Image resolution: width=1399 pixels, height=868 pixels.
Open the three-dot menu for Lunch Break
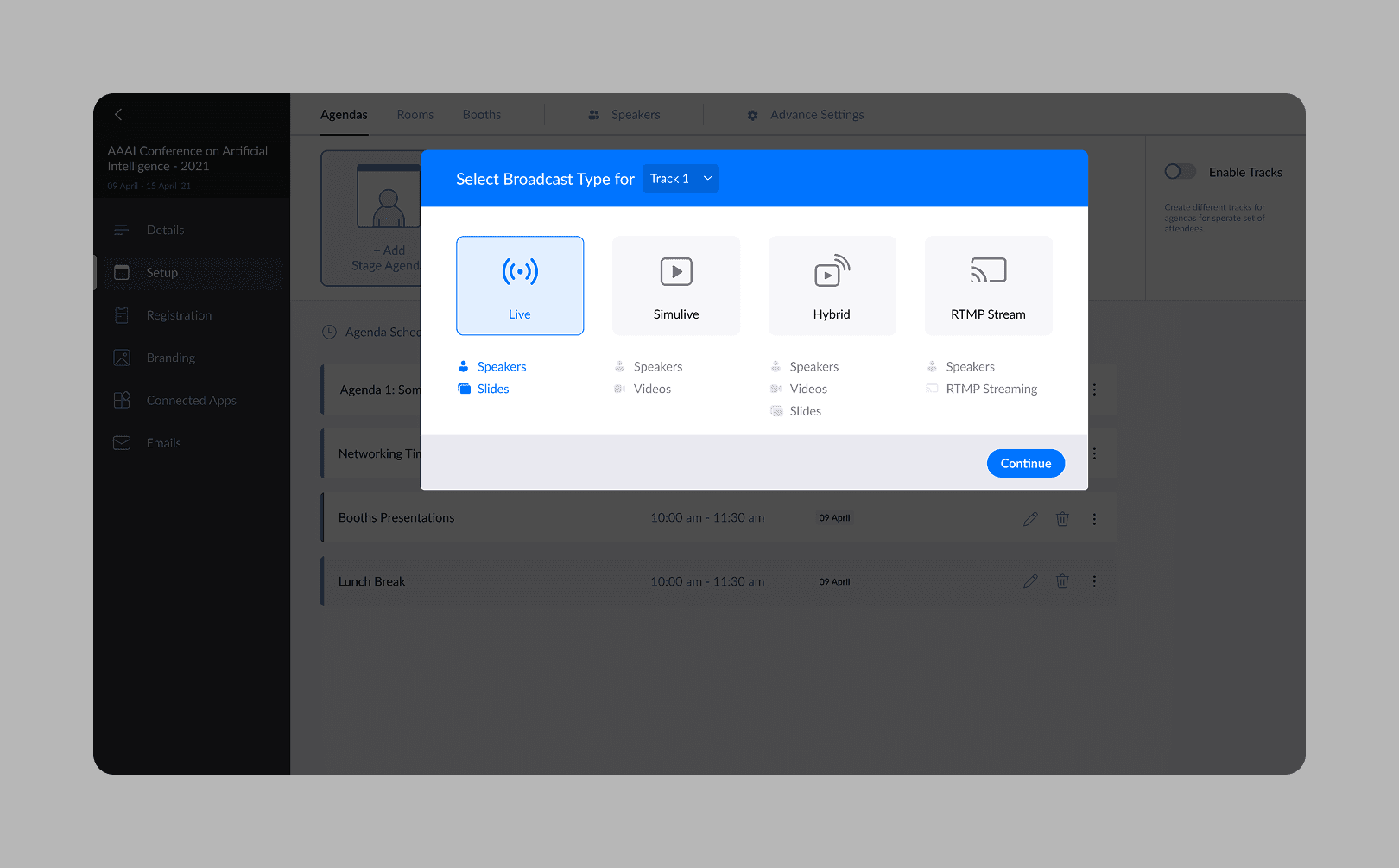pyautogui.click(x=1094, y=581)
